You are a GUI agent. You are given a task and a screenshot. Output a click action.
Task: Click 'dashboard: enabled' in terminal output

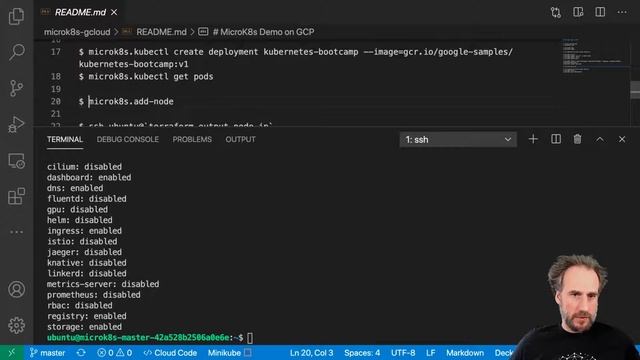89,178
